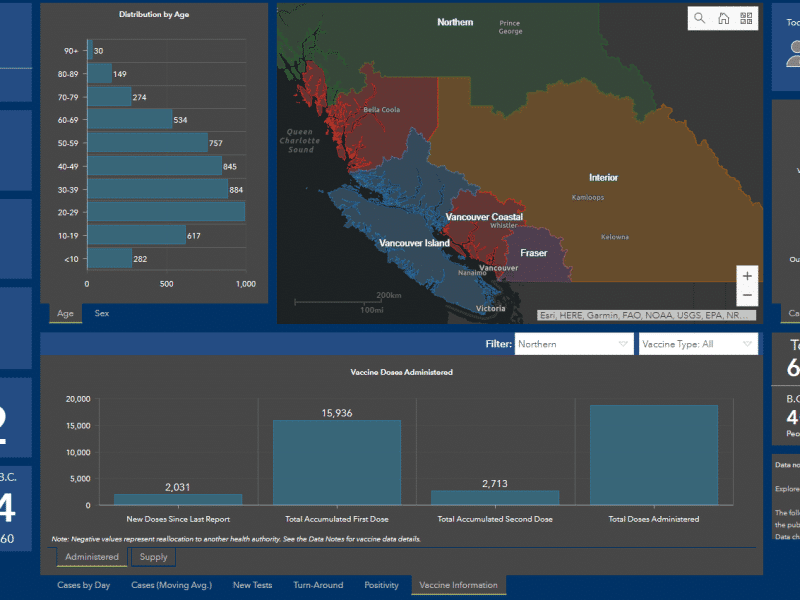This screenshot has height=600, width=800.
Task: Click the Total Accumulated First Dose bar
Action: [x=337, y=462]
